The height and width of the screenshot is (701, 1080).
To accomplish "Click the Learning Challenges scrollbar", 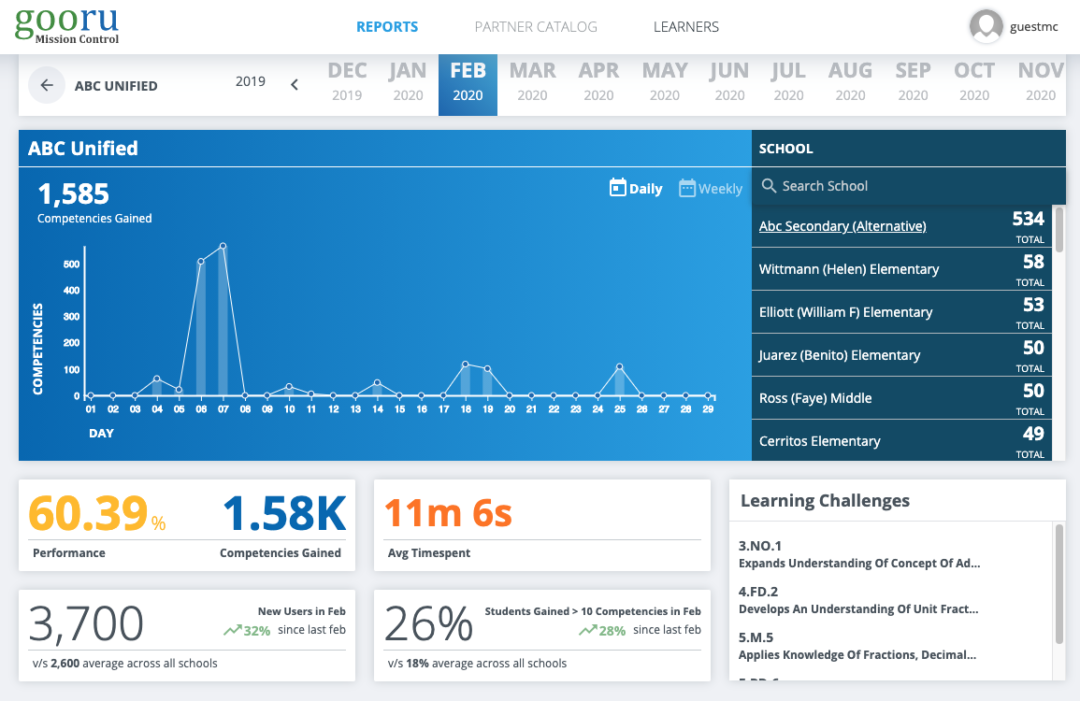I will click(1059, 584).
